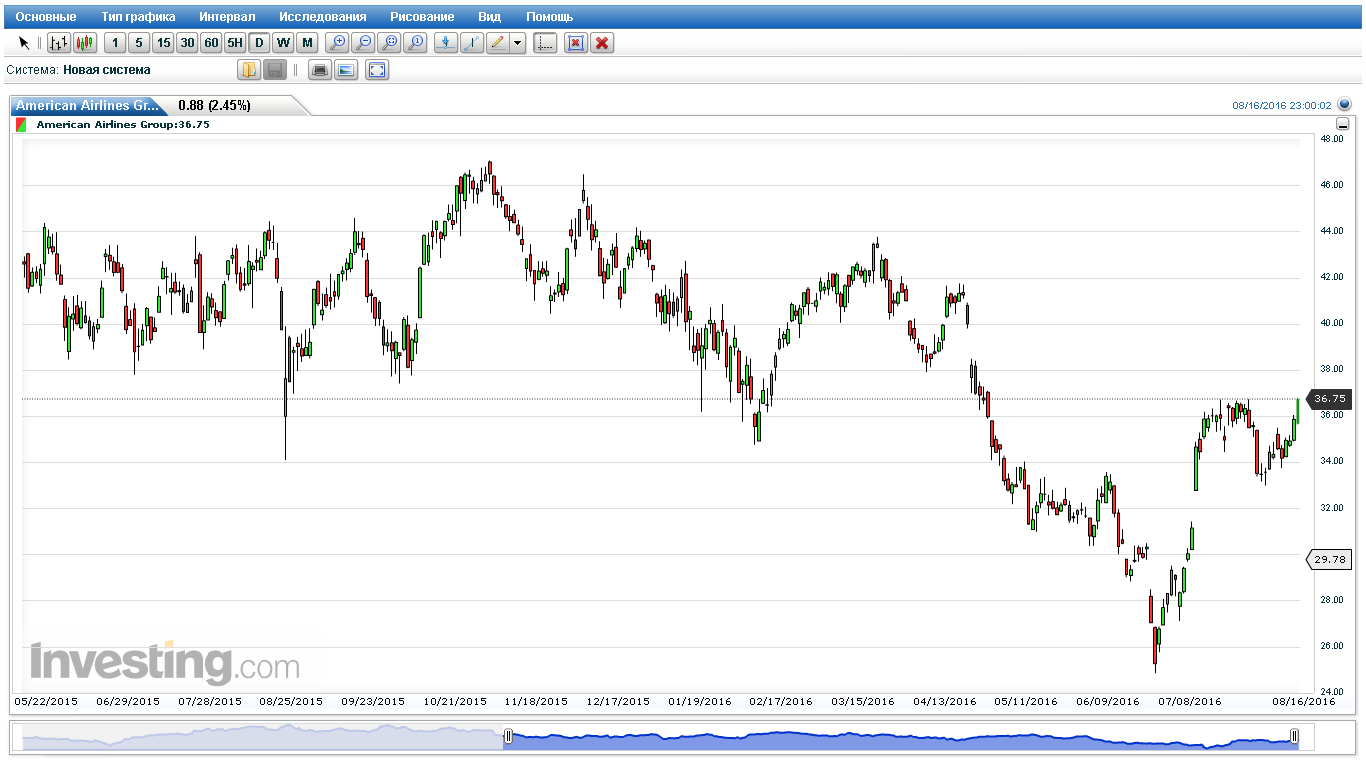1366x768 pixels.
Task: Click the save system floppy icon
Action: pyautogui.click(x=275, y=70)
